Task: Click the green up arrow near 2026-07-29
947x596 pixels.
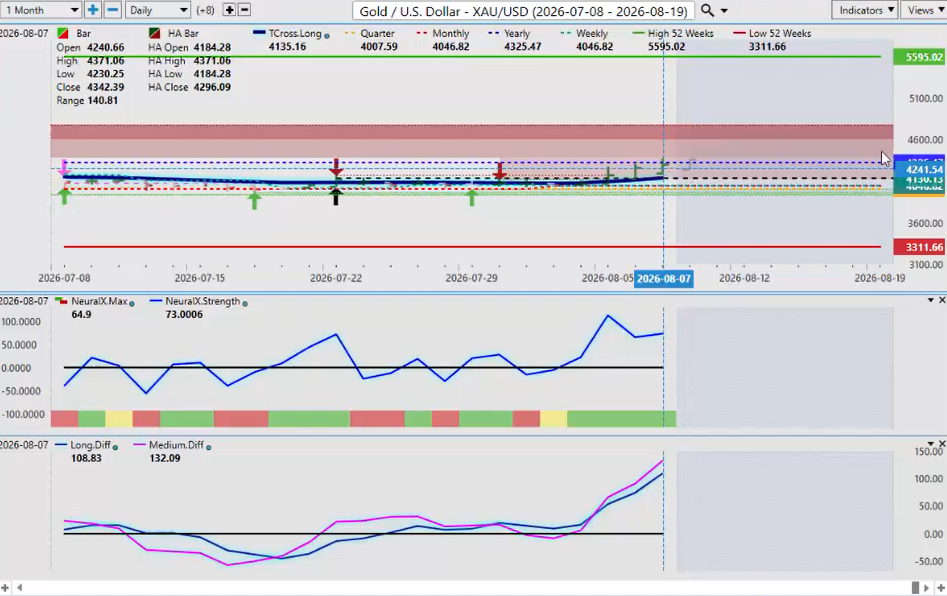Action: pos(472,197)
